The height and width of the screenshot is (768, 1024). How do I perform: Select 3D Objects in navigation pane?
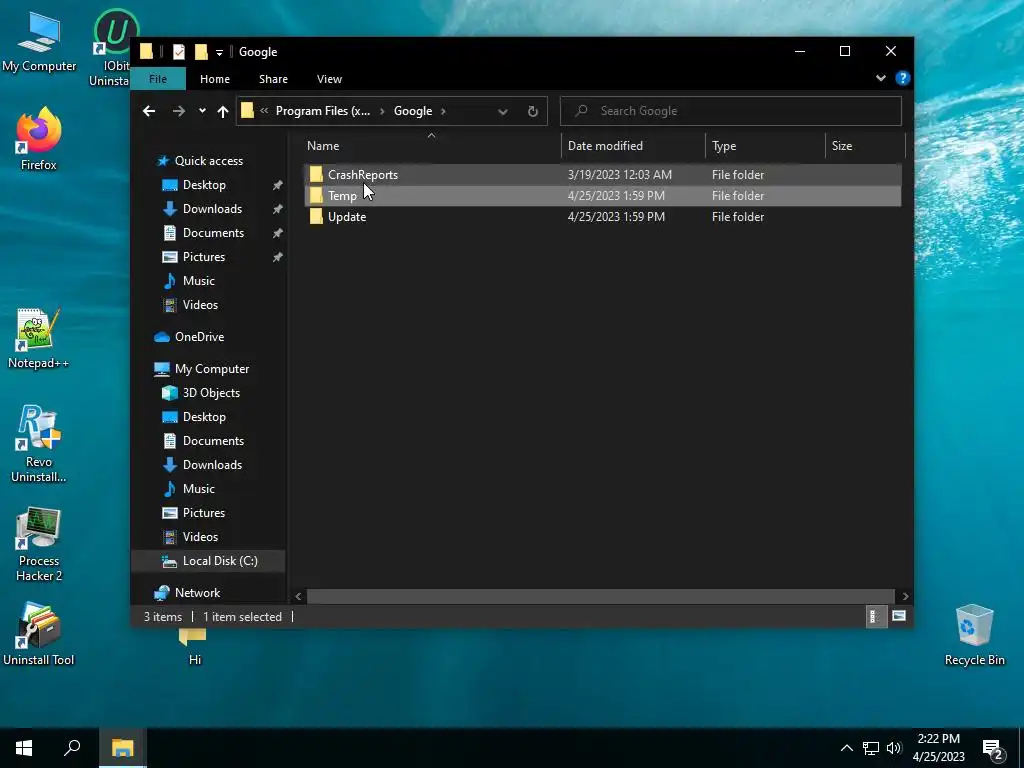(x=211, y=393)
